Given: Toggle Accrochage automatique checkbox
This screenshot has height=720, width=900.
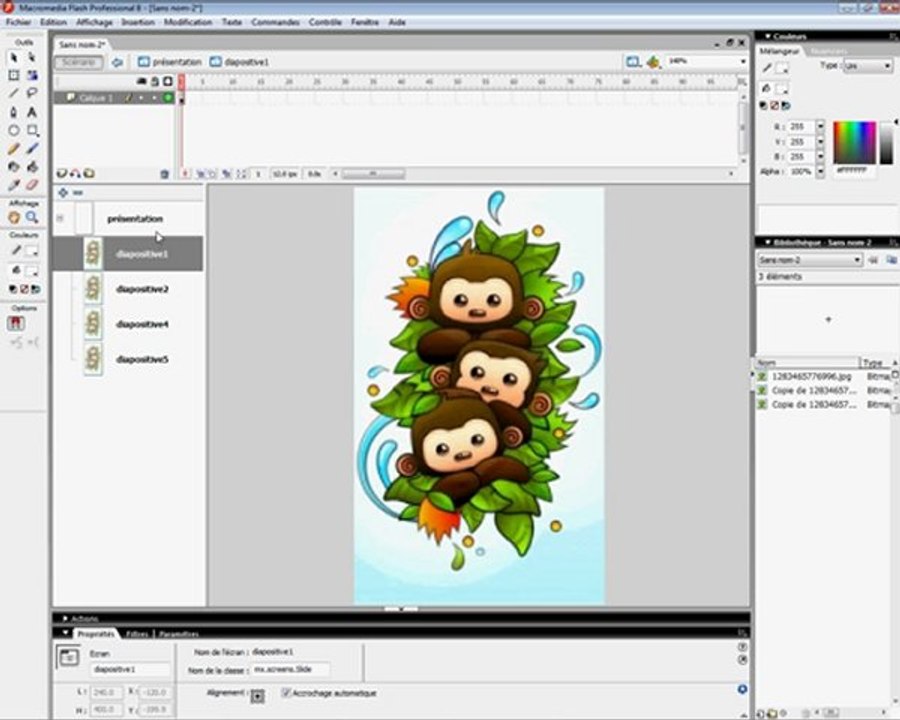Looking at the screenshot, I should point(286,693).
